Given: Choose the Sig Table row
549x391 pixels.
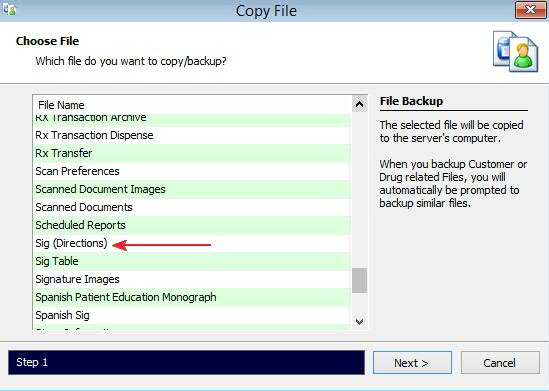Looking at the screenshot, I should click(192, 261).
